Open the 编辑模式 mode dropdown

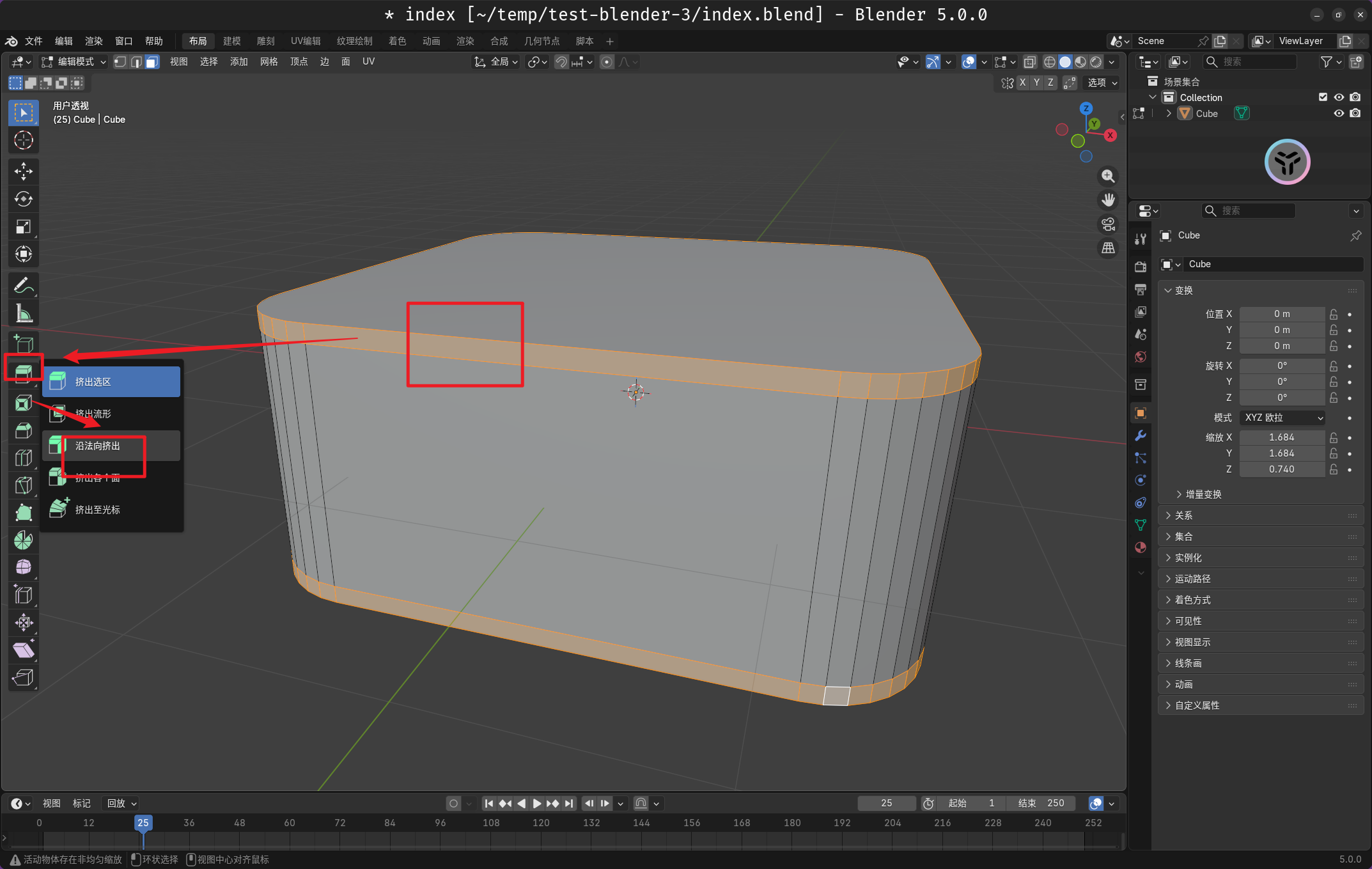pyautogui.click(x=74, y=62)
